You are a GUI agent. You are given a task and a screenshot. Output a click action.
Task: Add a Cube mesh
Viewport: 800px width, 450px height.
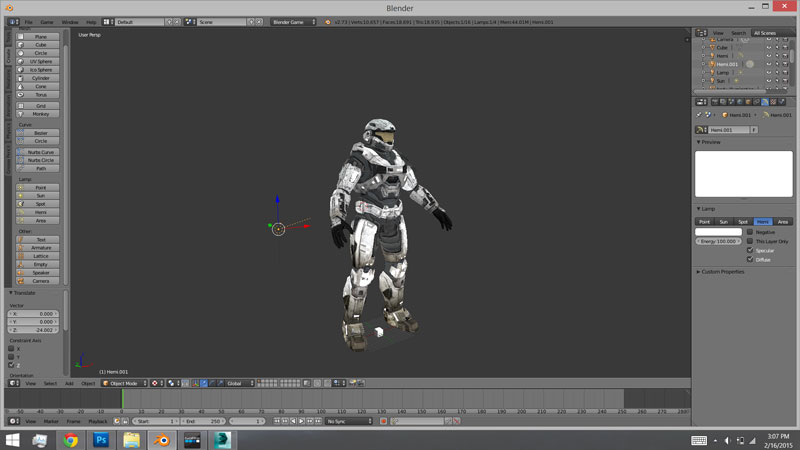[38, 45]
